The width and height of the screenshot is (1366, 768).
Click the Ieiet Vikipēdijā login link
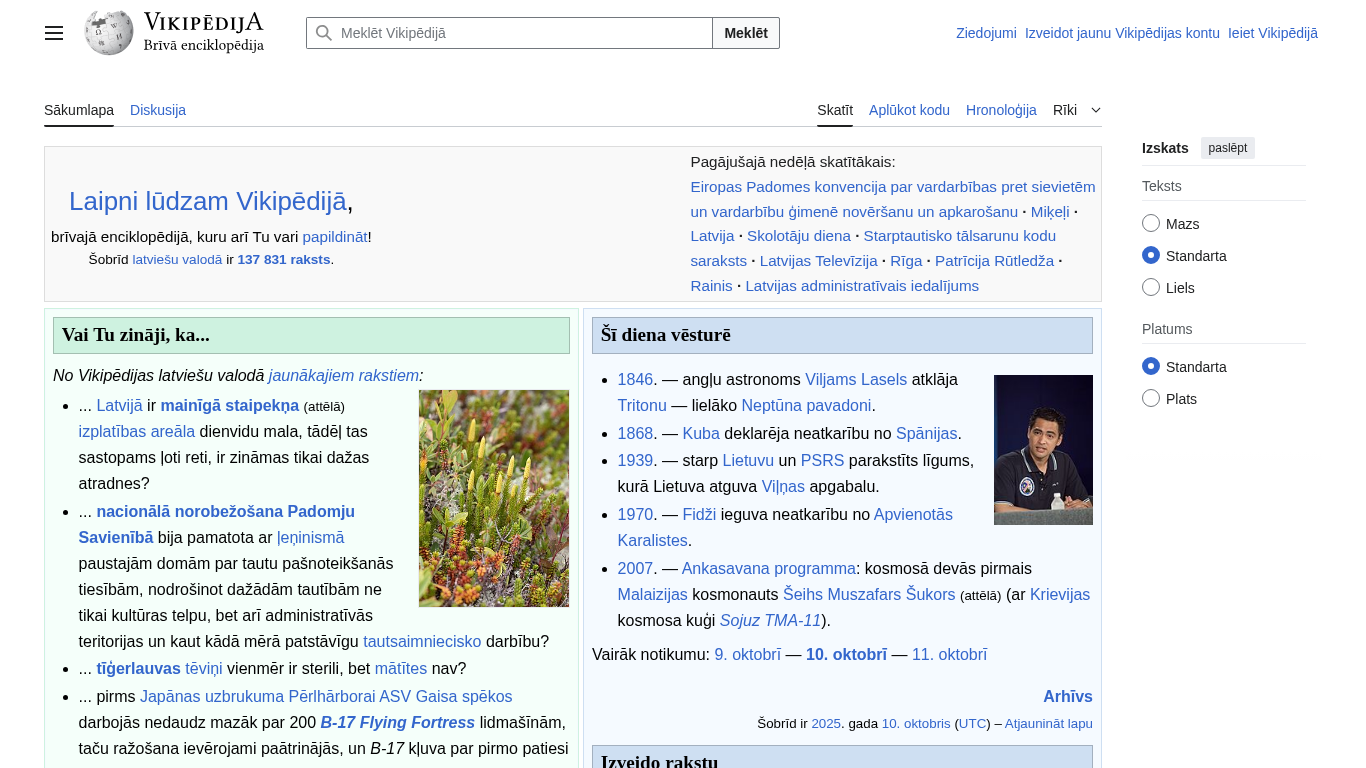[x=1272, y=33]
